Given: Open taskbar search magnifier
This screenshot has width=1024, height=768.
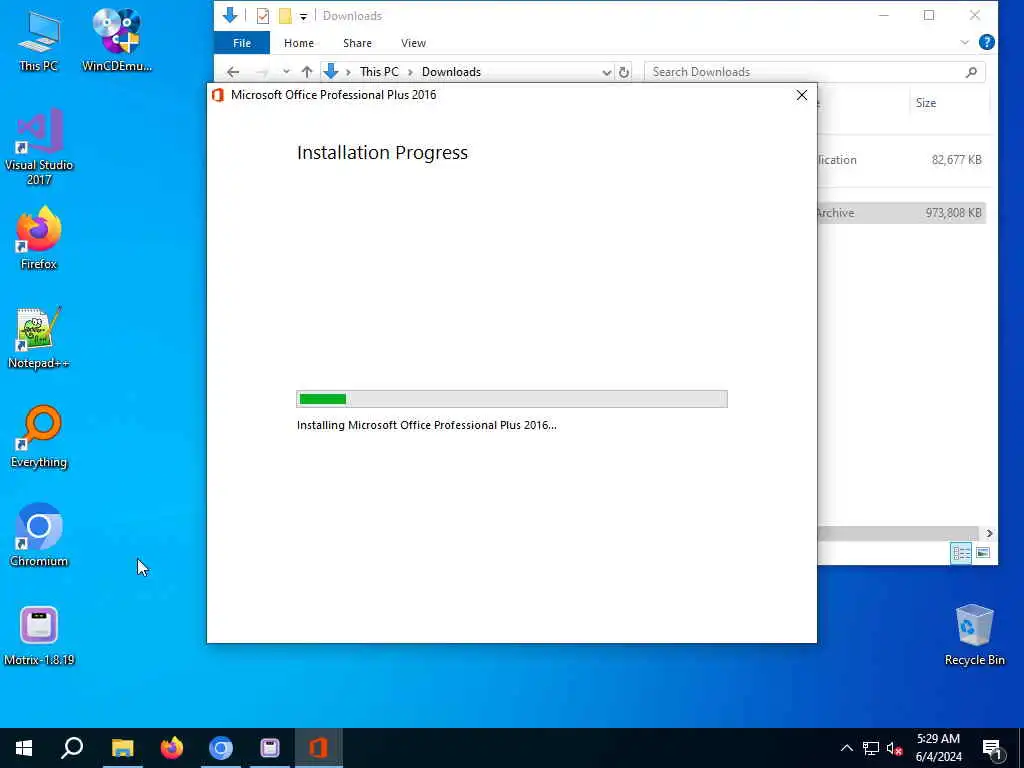Looking at the screenshot, I should pos(72,748).
